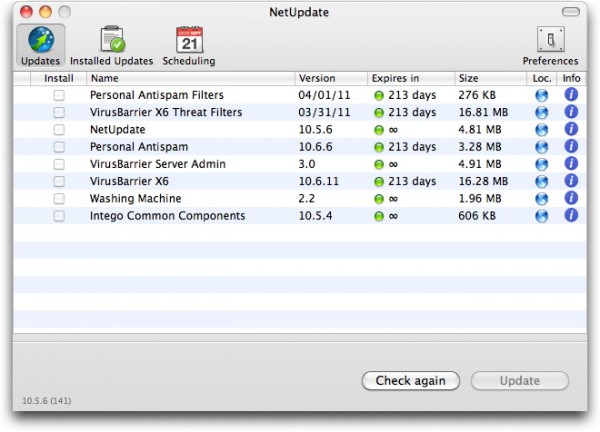Click the 606 KB size cell
The width and height of the screenshot is (600, 432).
[x=477, y=216]
